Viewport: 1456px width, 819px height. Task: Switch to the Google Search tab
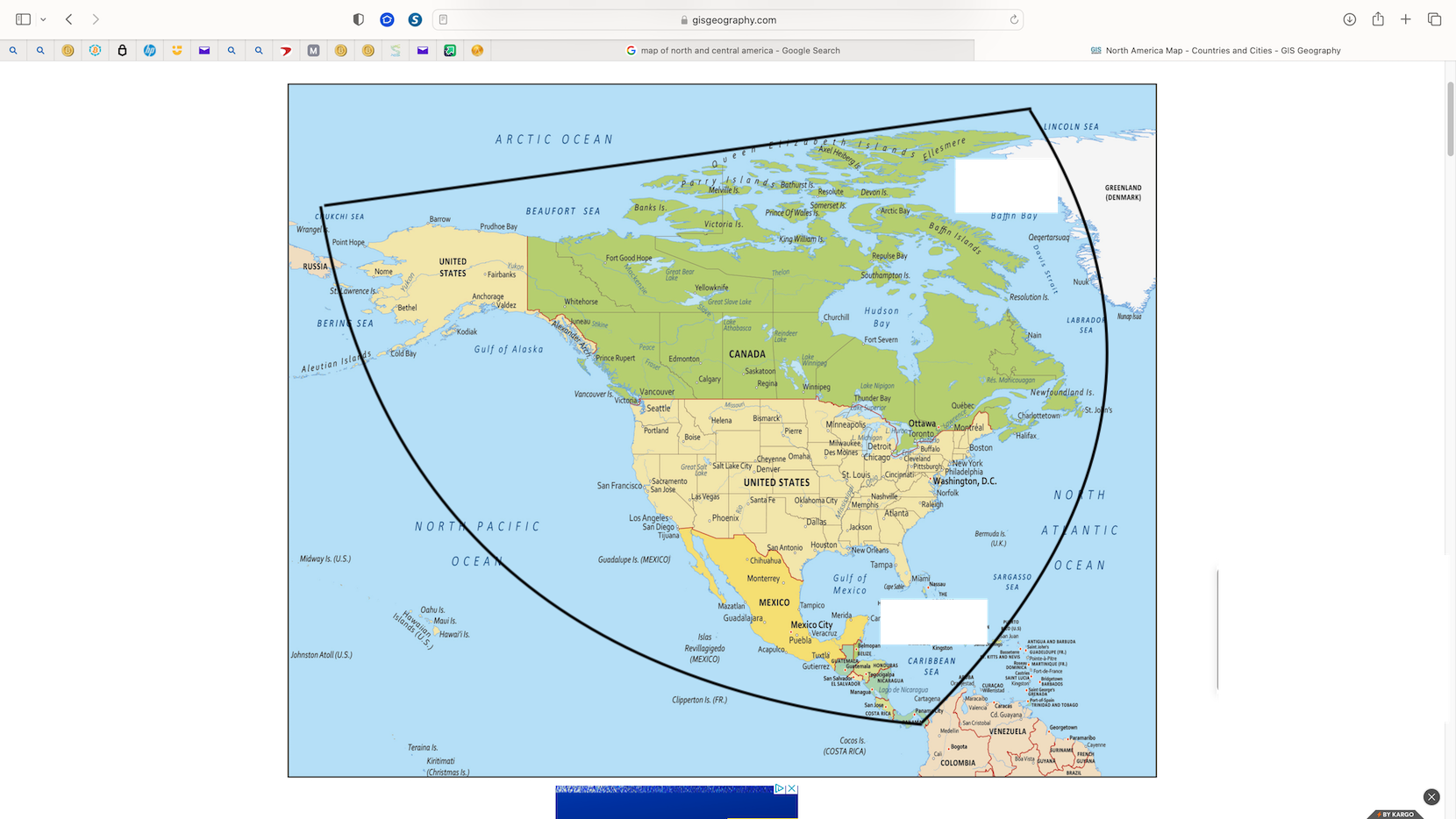pyautogui.click(x=732, y=51)
